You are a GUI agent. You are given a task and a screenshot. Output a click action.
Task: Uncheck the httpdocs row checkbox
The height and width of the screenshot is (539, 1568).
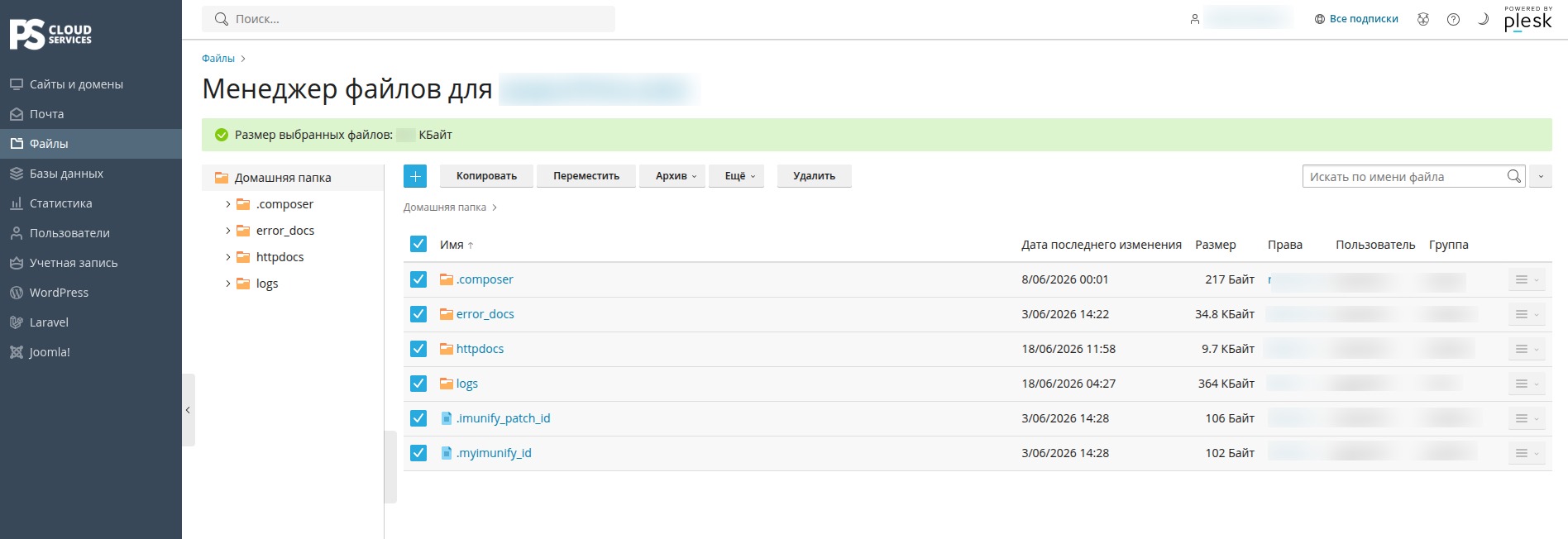point(418,349)
